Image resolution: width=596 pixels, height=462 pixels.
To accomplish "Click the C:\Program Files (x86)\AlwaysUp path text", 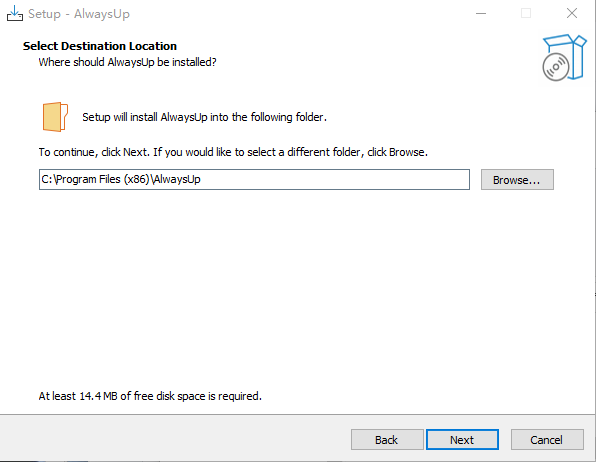I will 121,179.
